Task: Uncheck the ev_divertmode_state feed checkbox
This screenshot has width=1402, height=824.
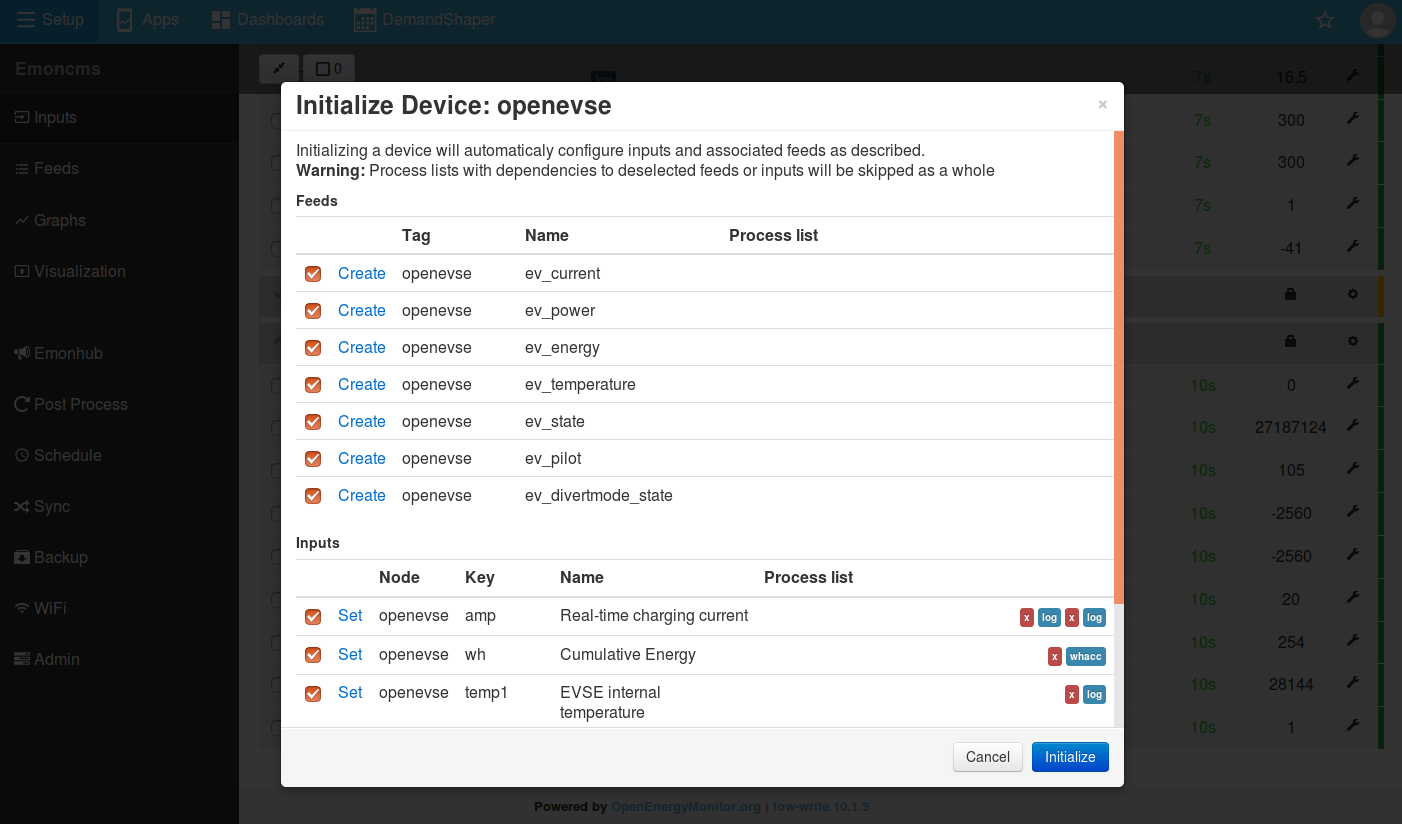Action: click(313, 496)
